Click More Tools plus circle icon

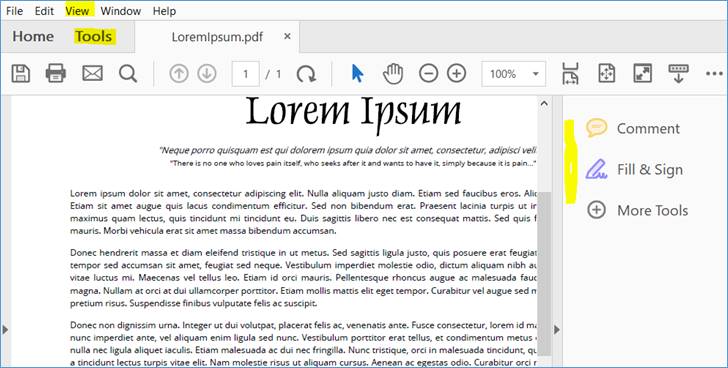click(596, 210)
